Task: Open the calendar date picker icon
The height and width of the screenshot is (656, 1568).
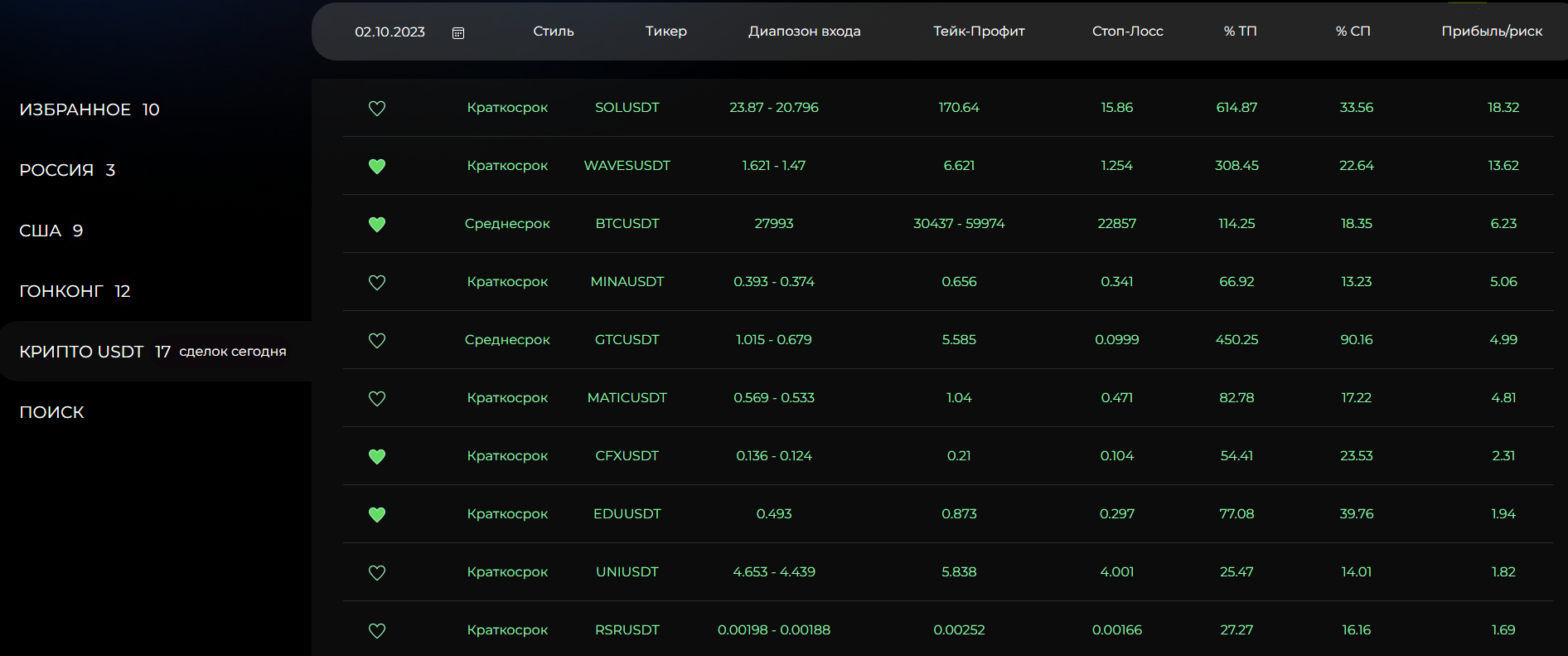Action: (x=458, y=32)
